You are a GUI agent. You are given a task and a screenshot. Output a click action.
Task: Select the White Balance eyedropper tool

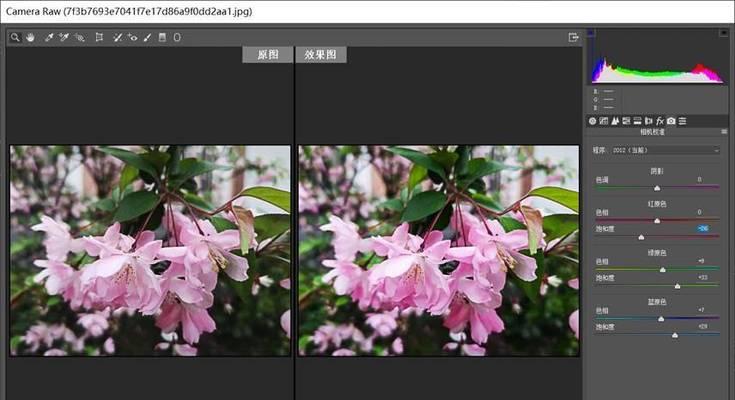pos(49,37)
